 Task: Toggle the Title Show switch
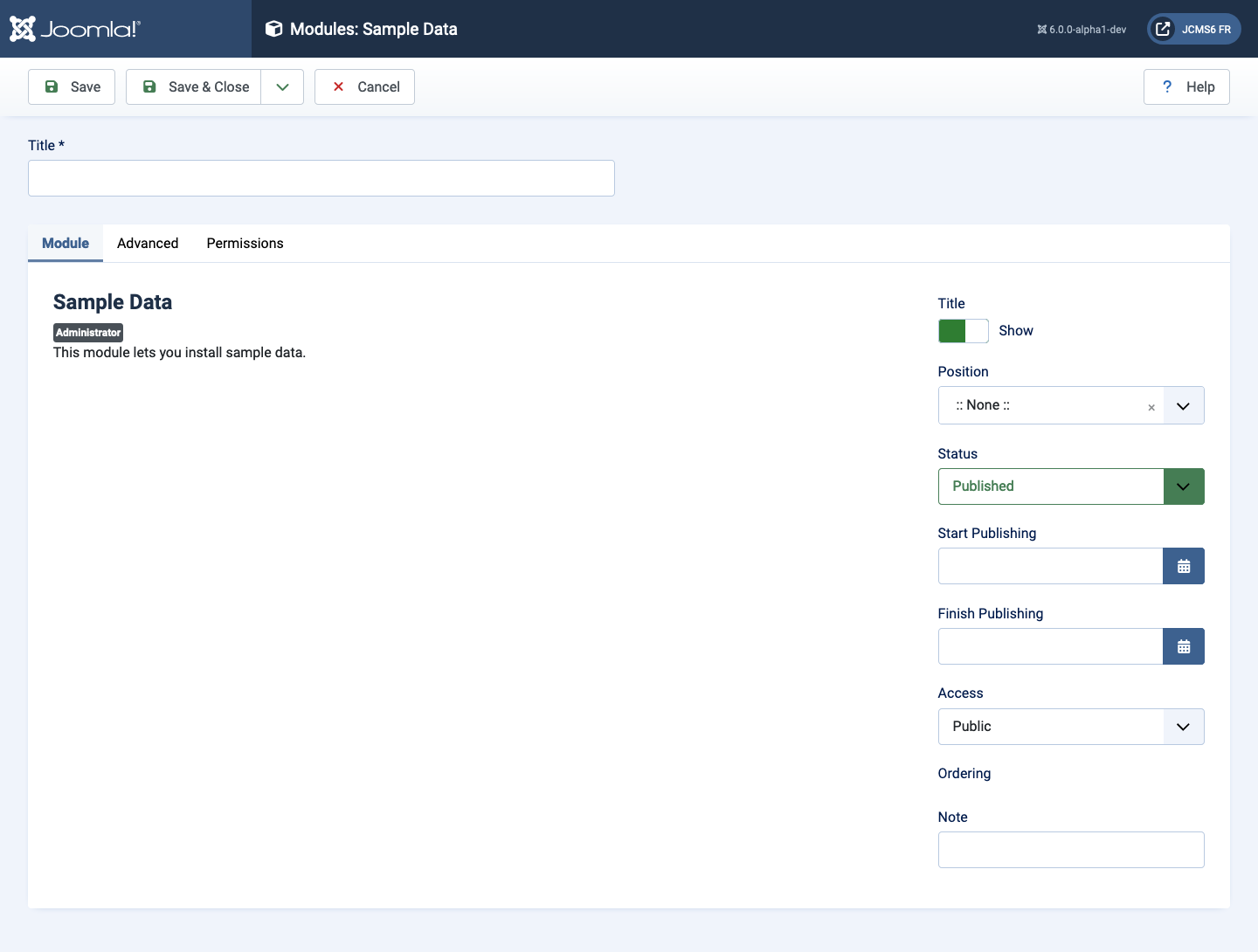click(x=964, y=331)
